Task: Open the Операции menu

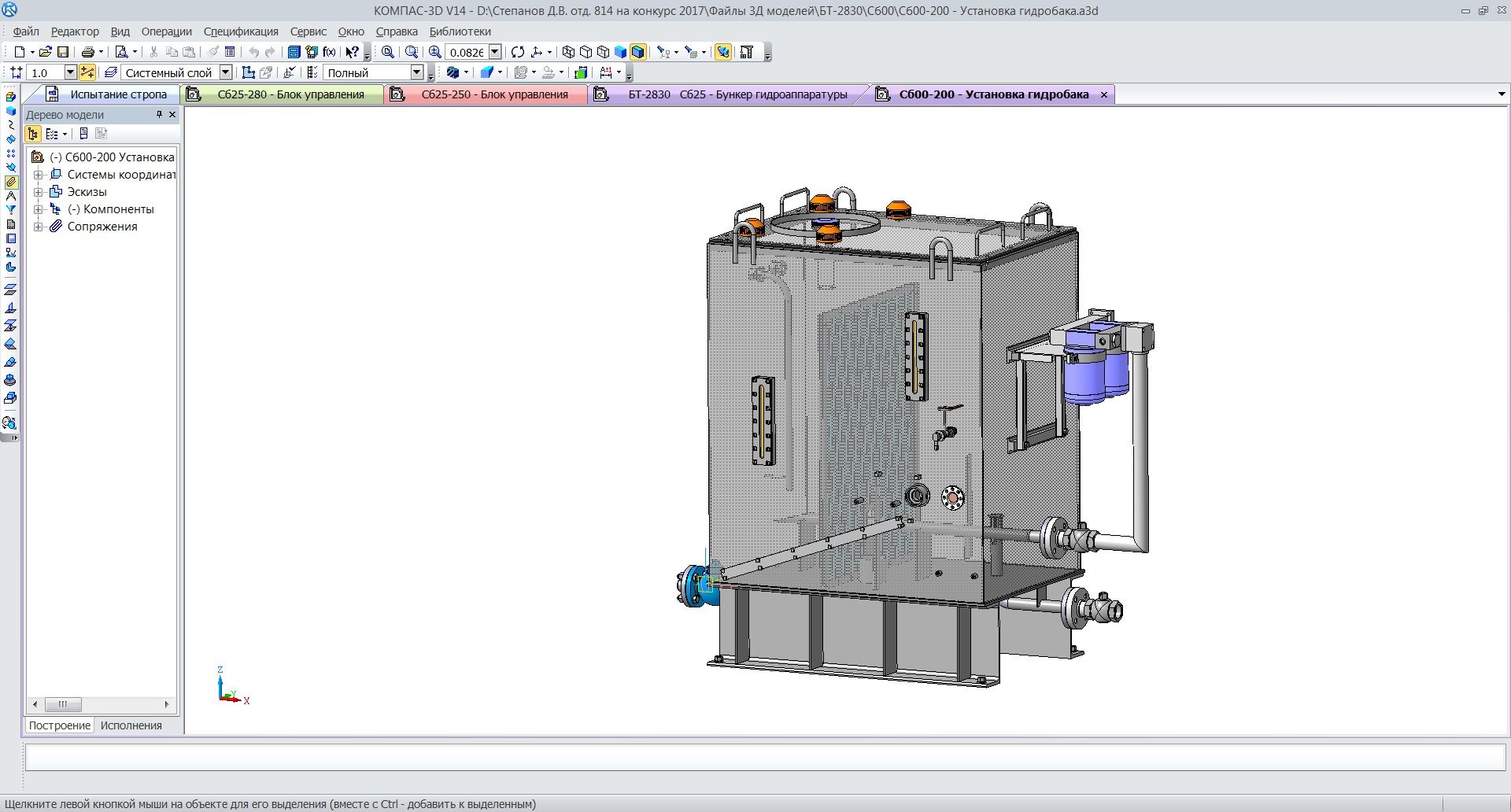Action: coord(166,31)
